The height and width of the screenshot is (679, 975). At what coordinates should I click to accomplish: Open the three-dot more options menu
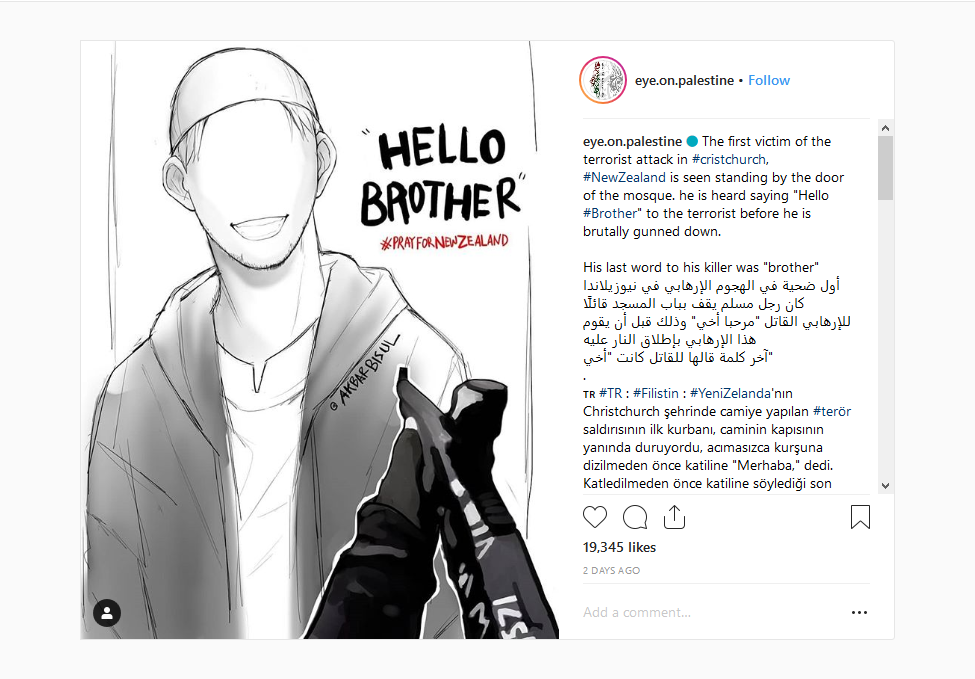click(x=859, y=612)
